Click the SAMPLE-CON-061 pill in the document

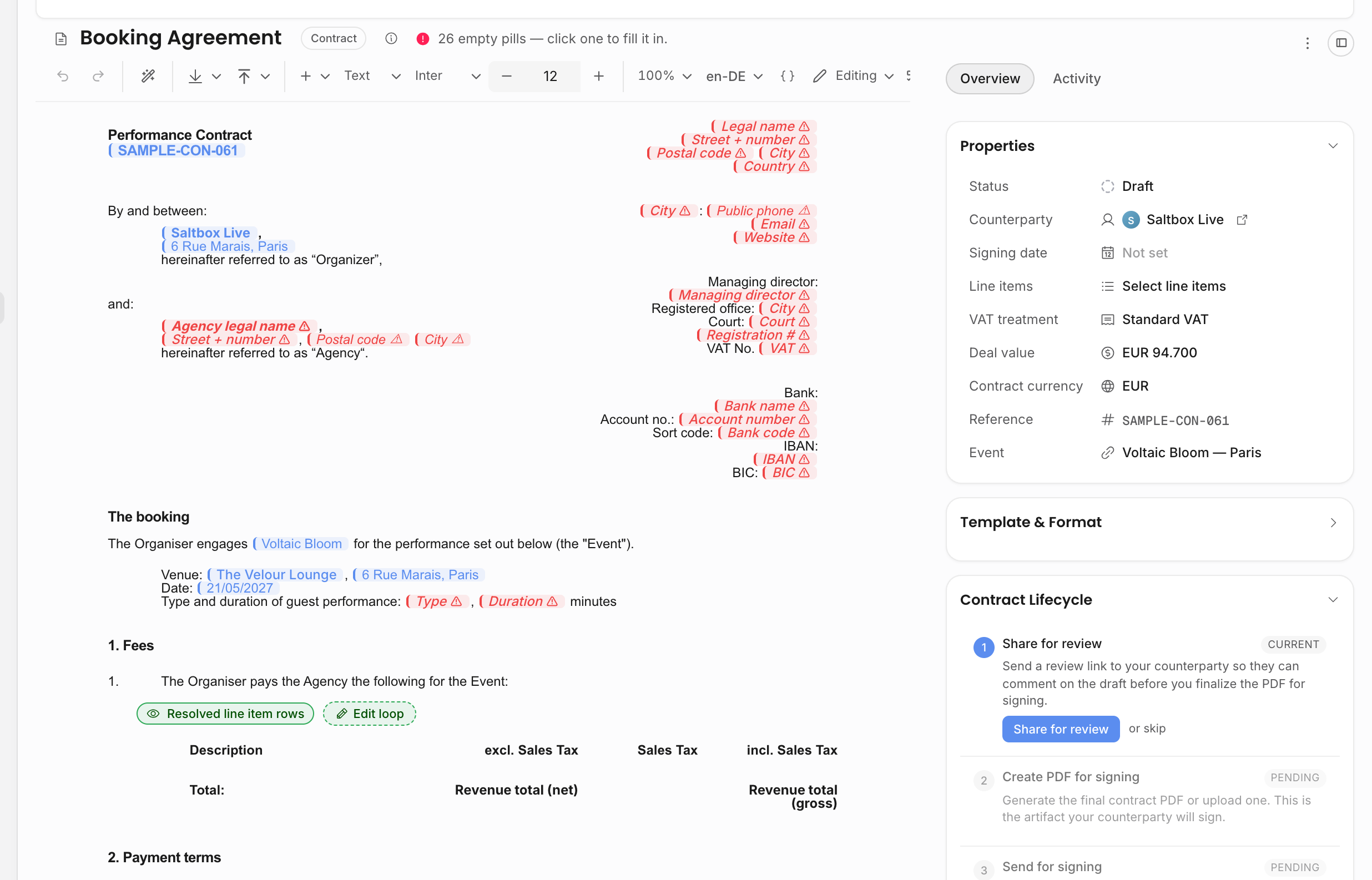(x=176, y=150)
